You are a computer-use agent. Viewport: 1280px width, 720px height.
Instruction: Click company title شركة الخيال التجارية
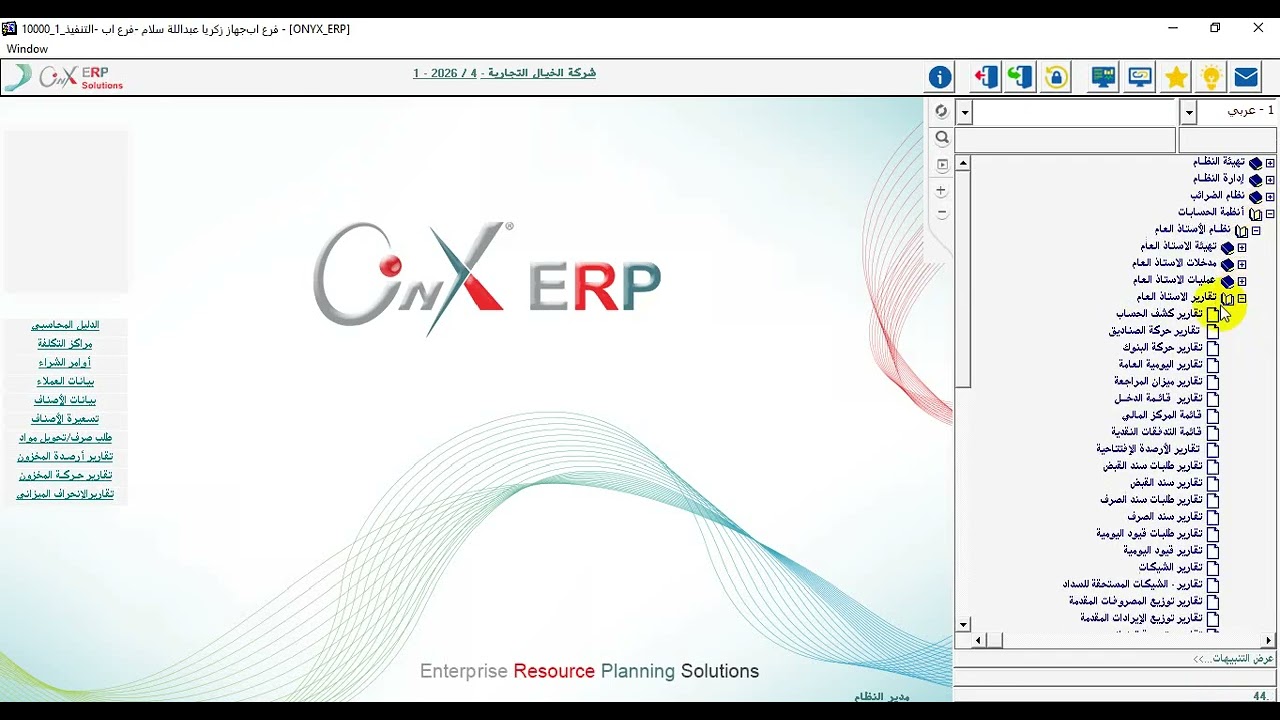point(540,73)
